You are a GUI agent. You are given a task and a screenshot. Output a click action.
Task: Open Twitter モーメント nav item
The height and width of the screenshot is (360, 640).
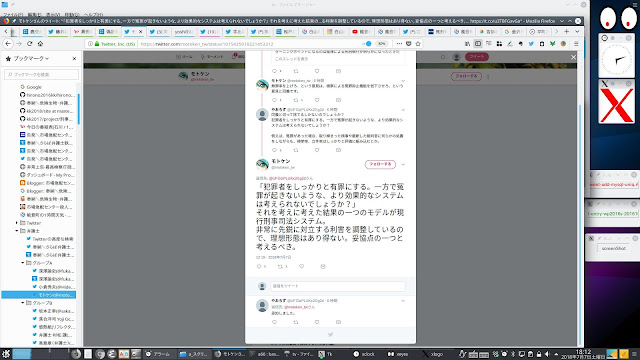click(x=212, y=57)
